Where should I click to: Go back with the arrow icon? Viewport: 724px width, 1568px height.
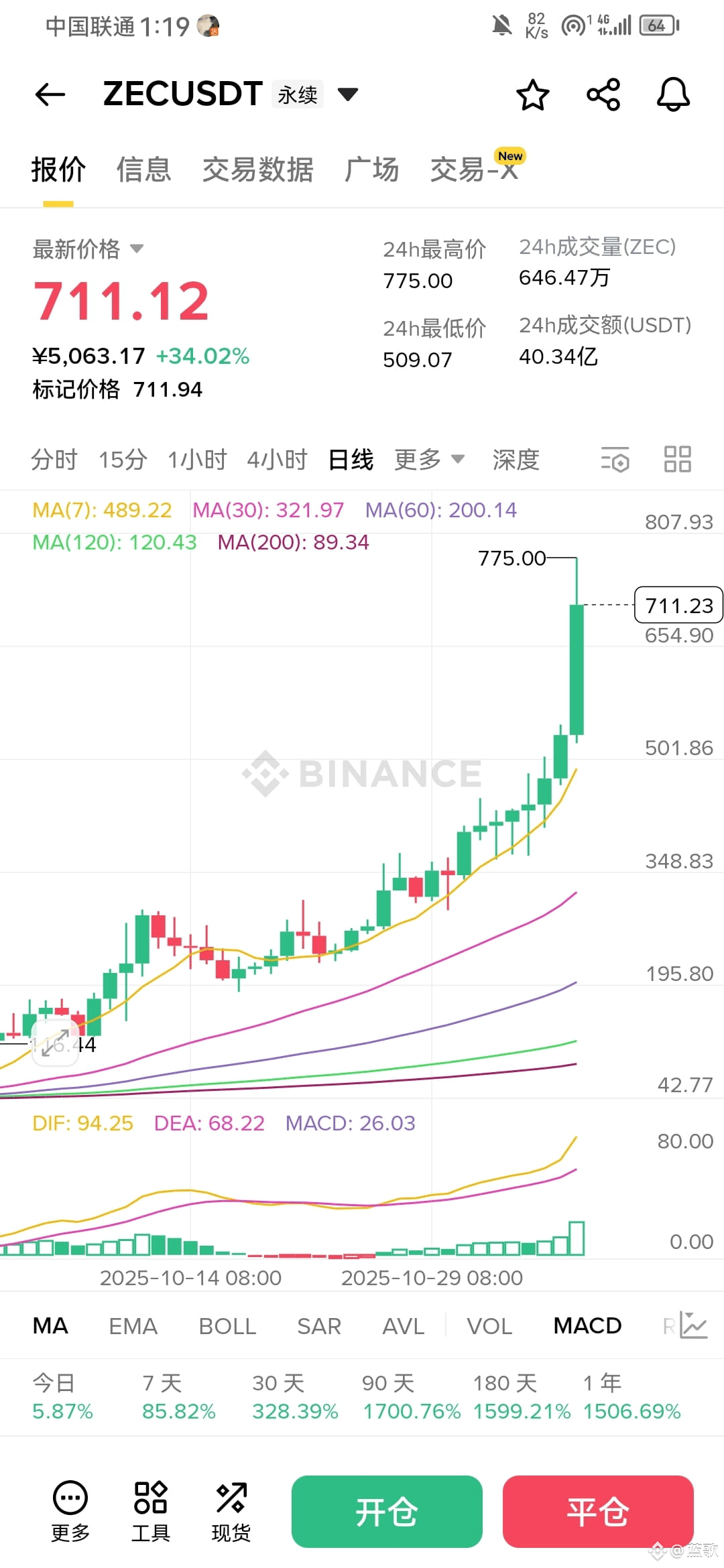pyautogui.click(x=50, y=94)
